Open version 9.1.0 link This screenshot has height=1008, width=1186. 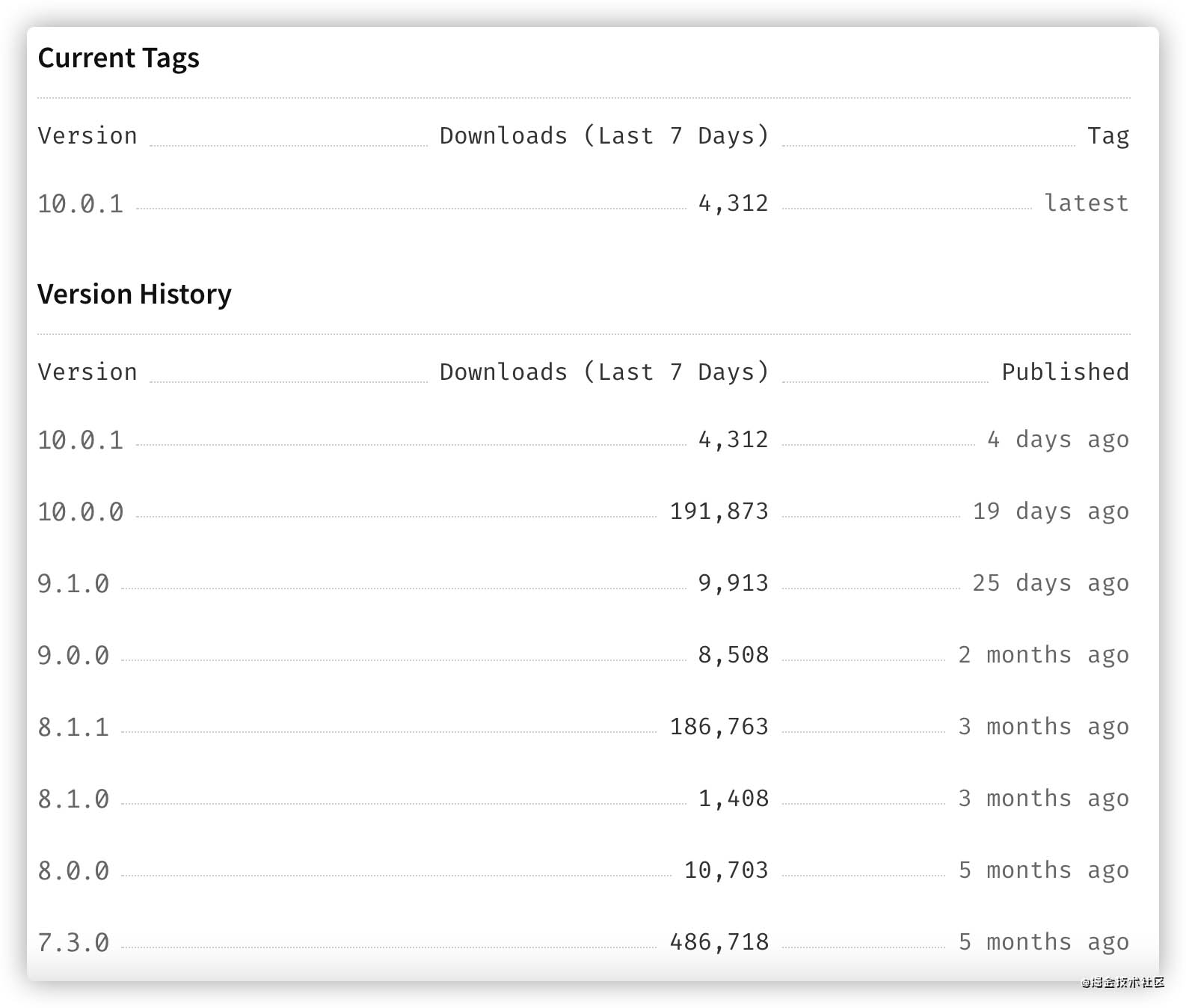point(73,583)
